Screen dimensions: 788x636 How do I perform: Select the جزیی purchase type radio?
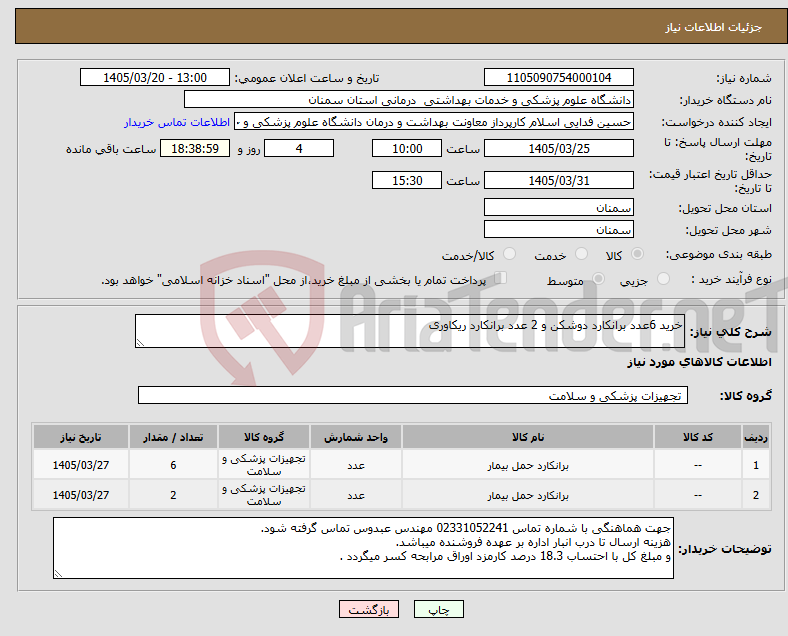click(663, 279)
